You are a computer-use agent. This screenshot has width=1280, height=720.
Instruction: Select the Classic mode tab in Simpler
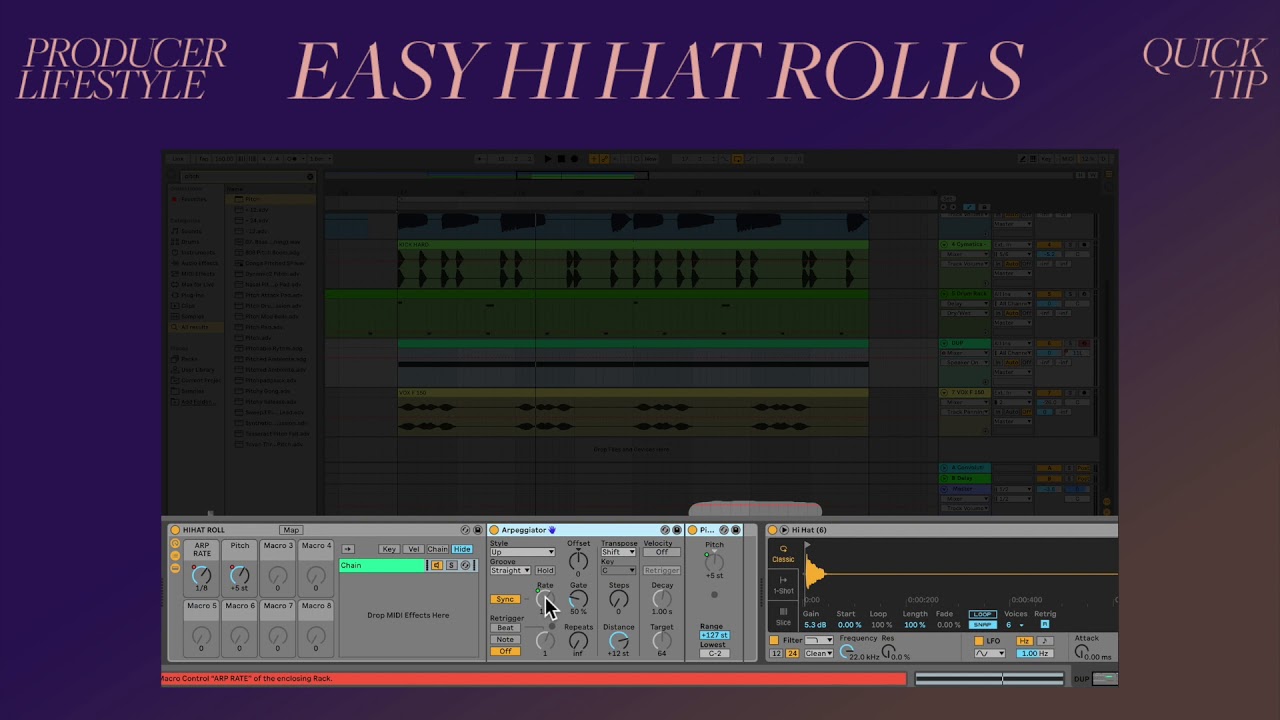click(783, 554)
